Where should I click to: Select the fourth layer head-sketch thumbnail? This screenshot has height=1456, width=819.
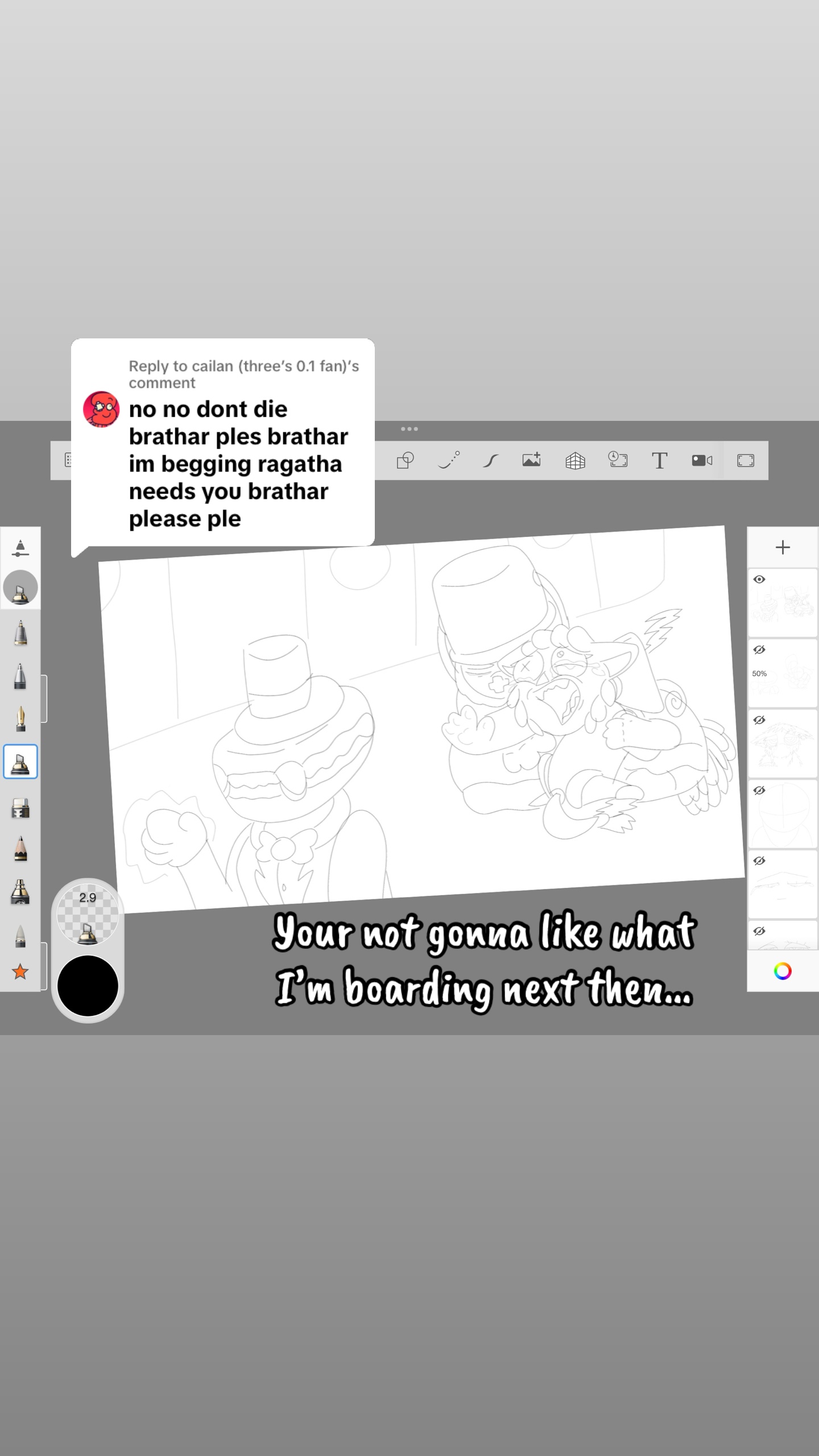[x=783, y=814]
